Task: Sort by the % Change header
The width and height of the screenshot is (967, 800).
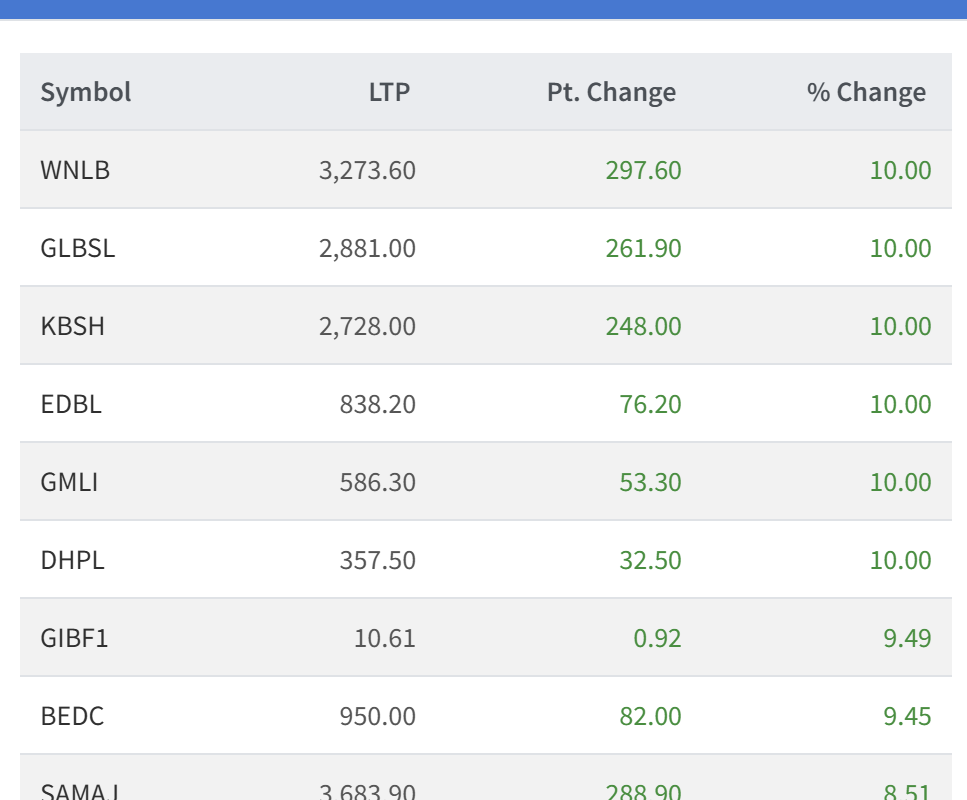Action: [x=866, y=92]
